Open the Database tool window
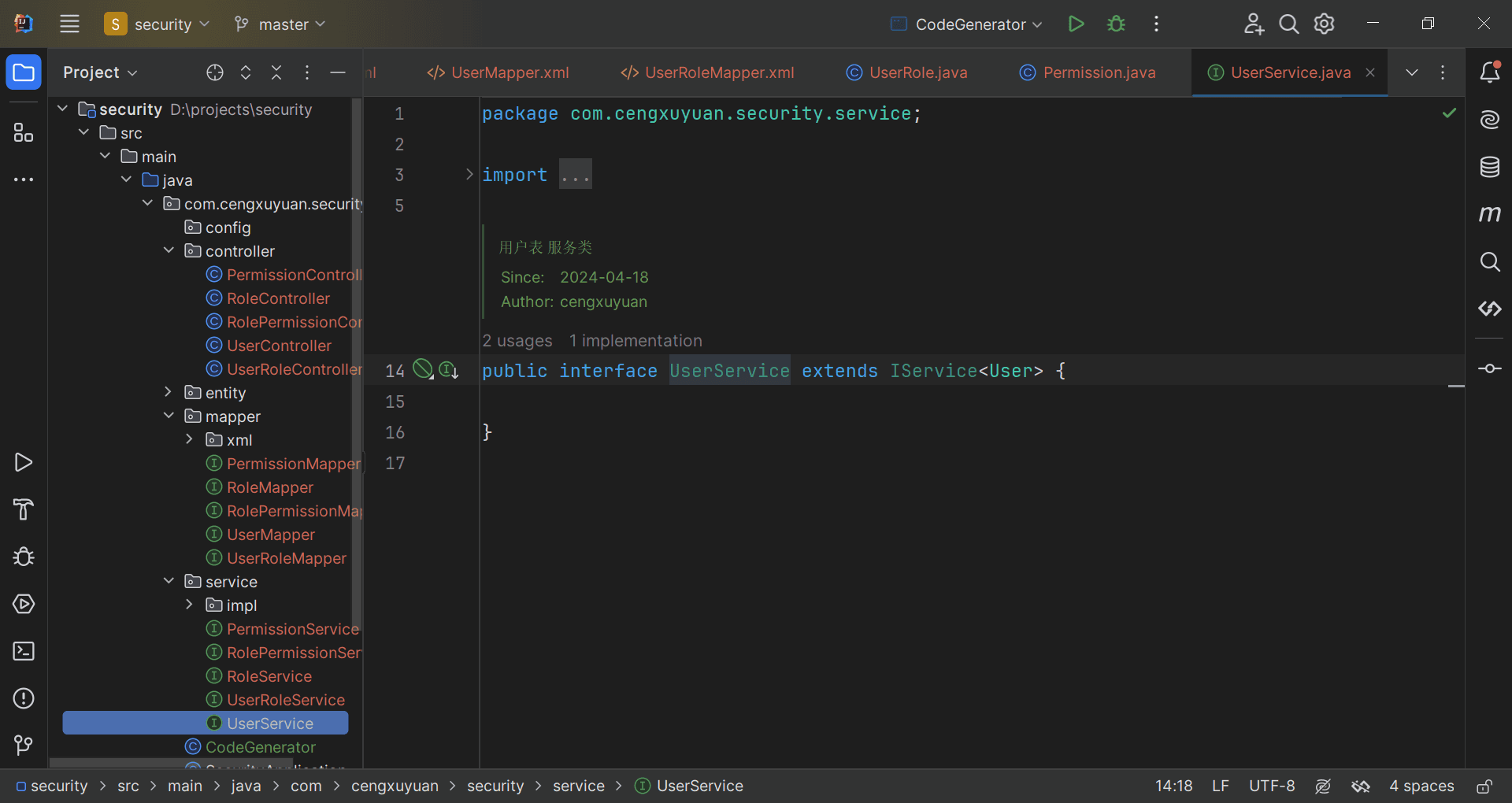 pyautogui.click(x=1489, y=167)
